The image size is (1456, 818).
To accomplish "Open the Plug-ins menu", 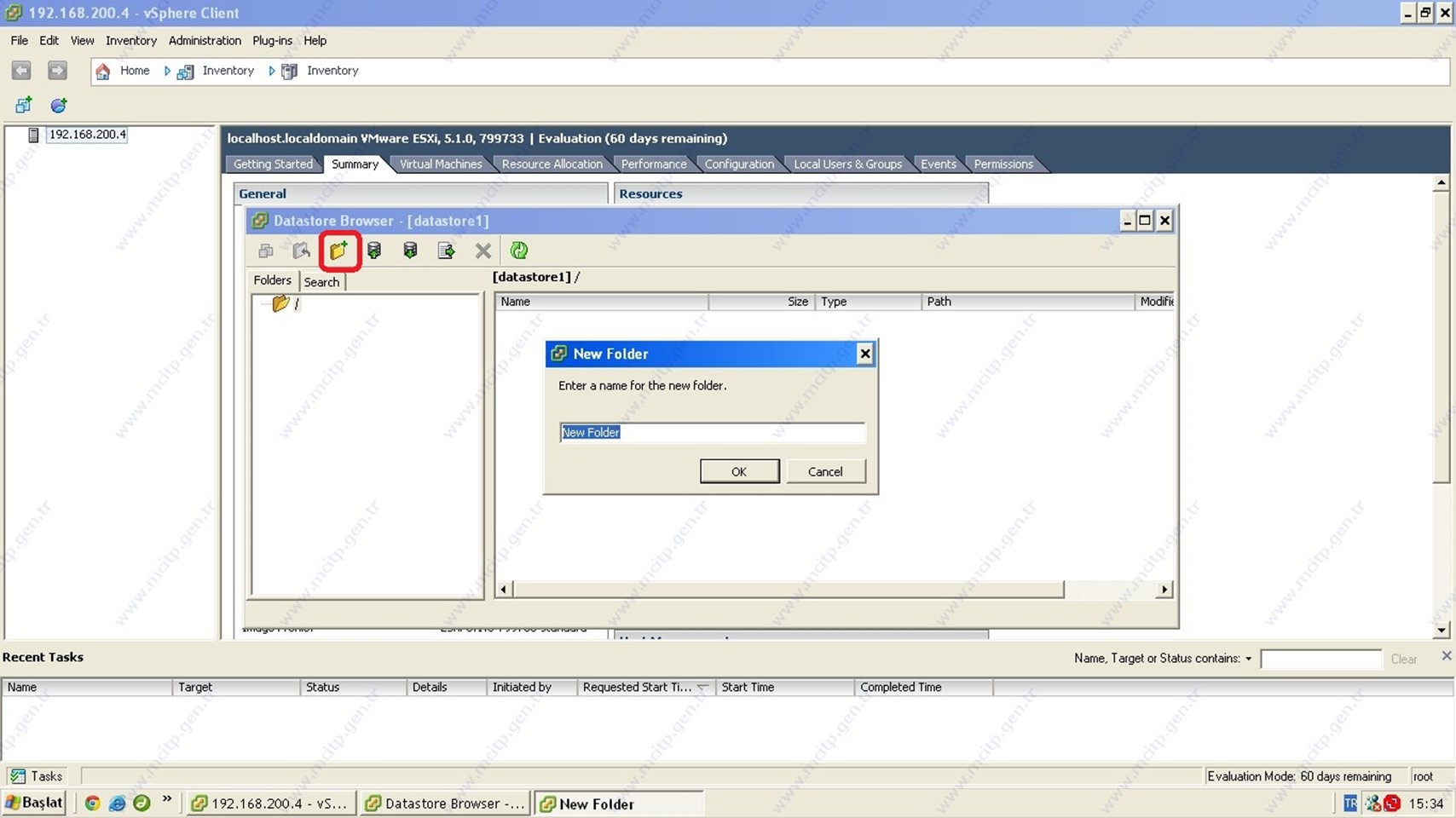I will [x=272, y=40].
